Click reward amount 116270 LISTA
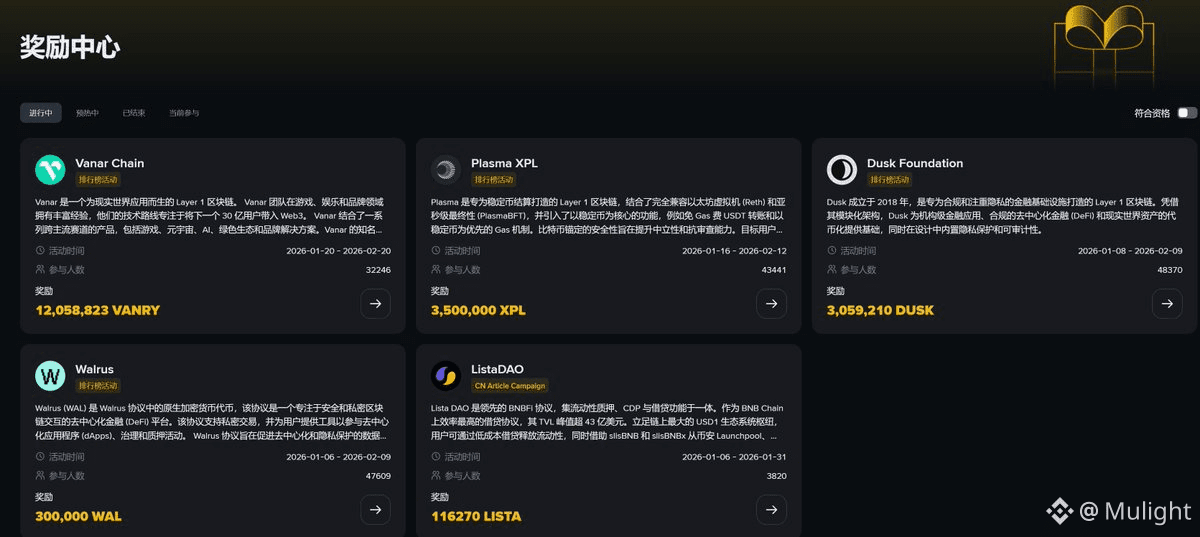The height and width of the screenshot is (537, 1200). (476, 516)
